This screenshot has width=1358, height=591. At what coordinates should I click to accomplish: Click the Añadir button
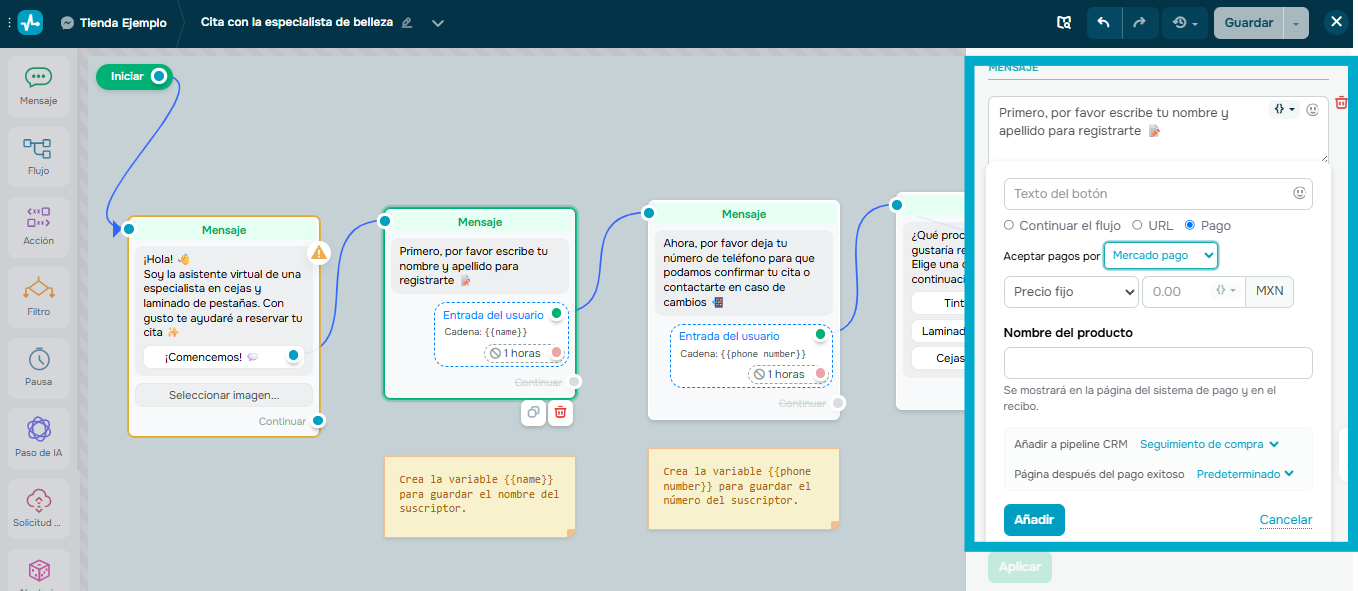point(1034,520)
